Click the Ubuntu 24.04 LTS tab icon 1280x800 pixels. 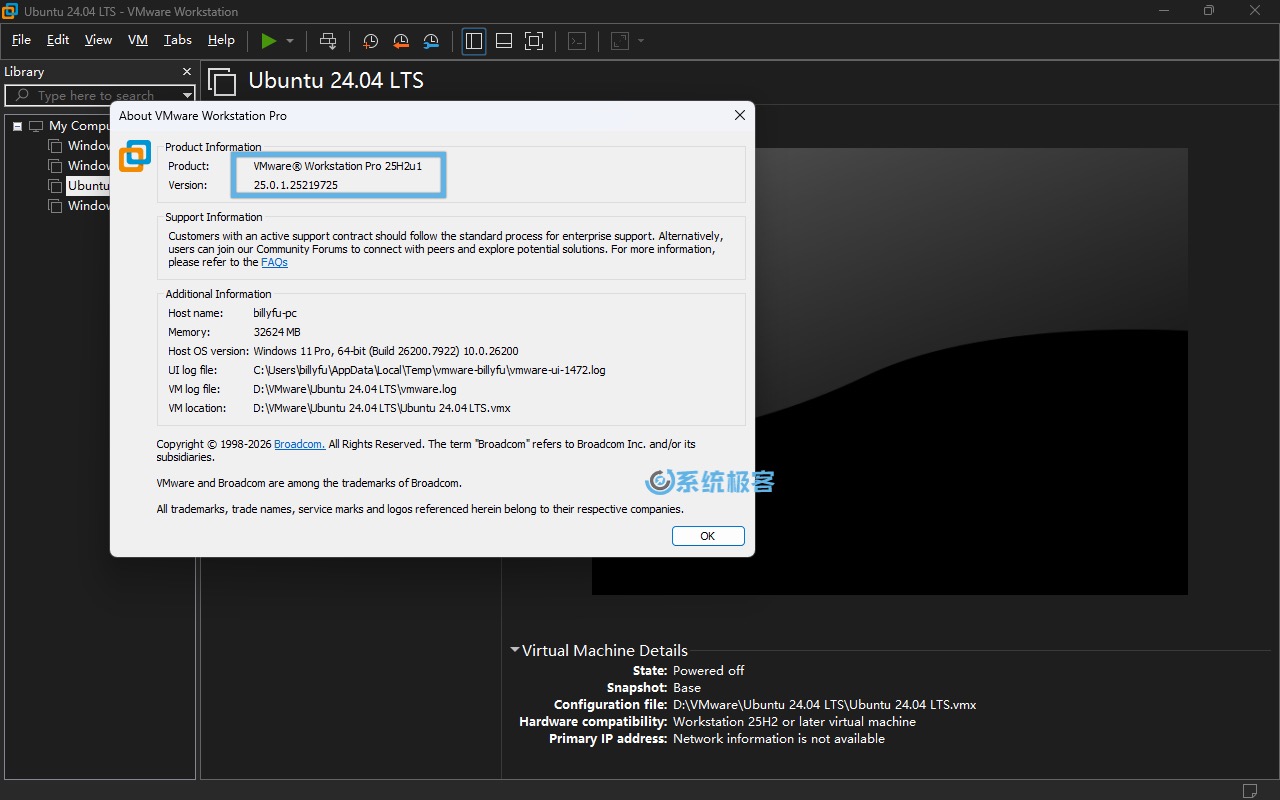222,81
